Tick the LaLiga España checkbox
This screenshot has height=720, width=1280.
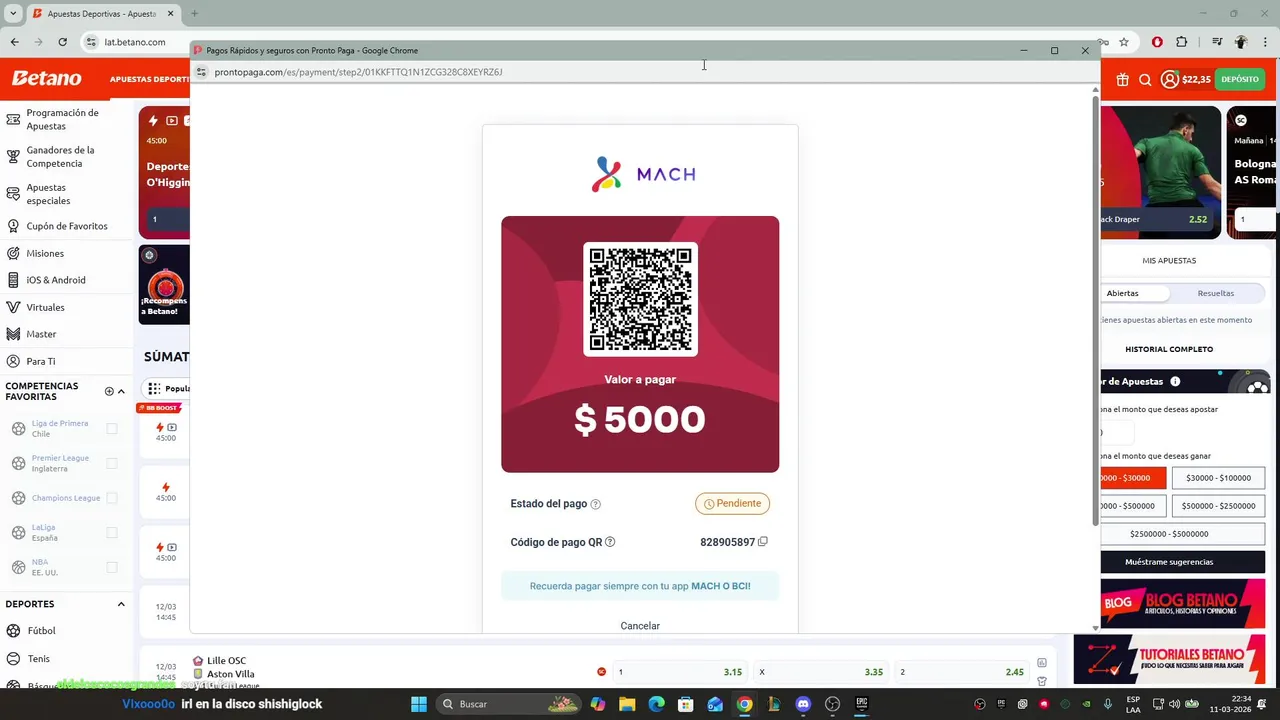pos(112,533)
